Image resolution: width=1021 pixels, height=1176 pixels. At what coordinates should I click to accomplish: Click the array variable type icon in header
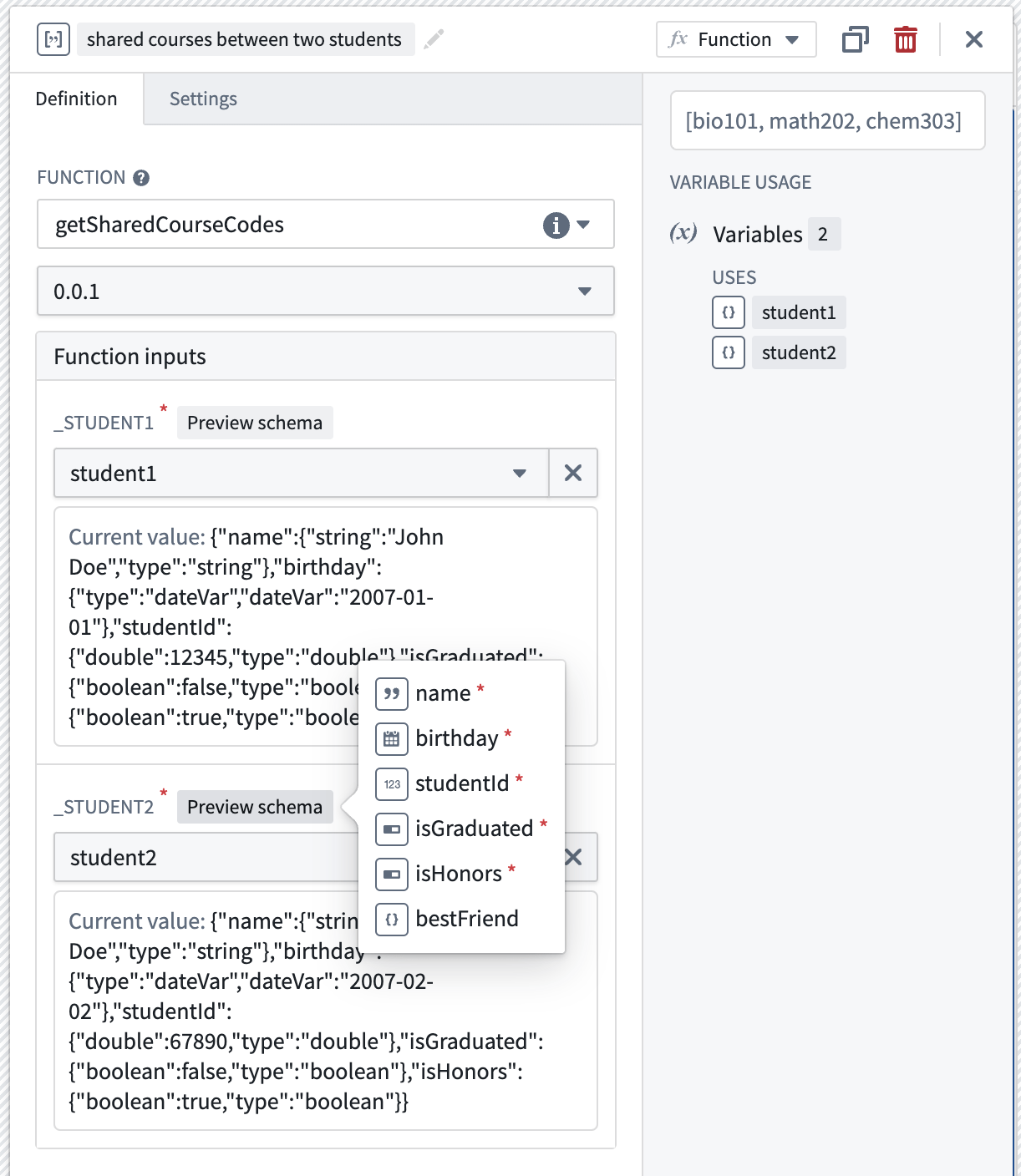click(53, 39)
